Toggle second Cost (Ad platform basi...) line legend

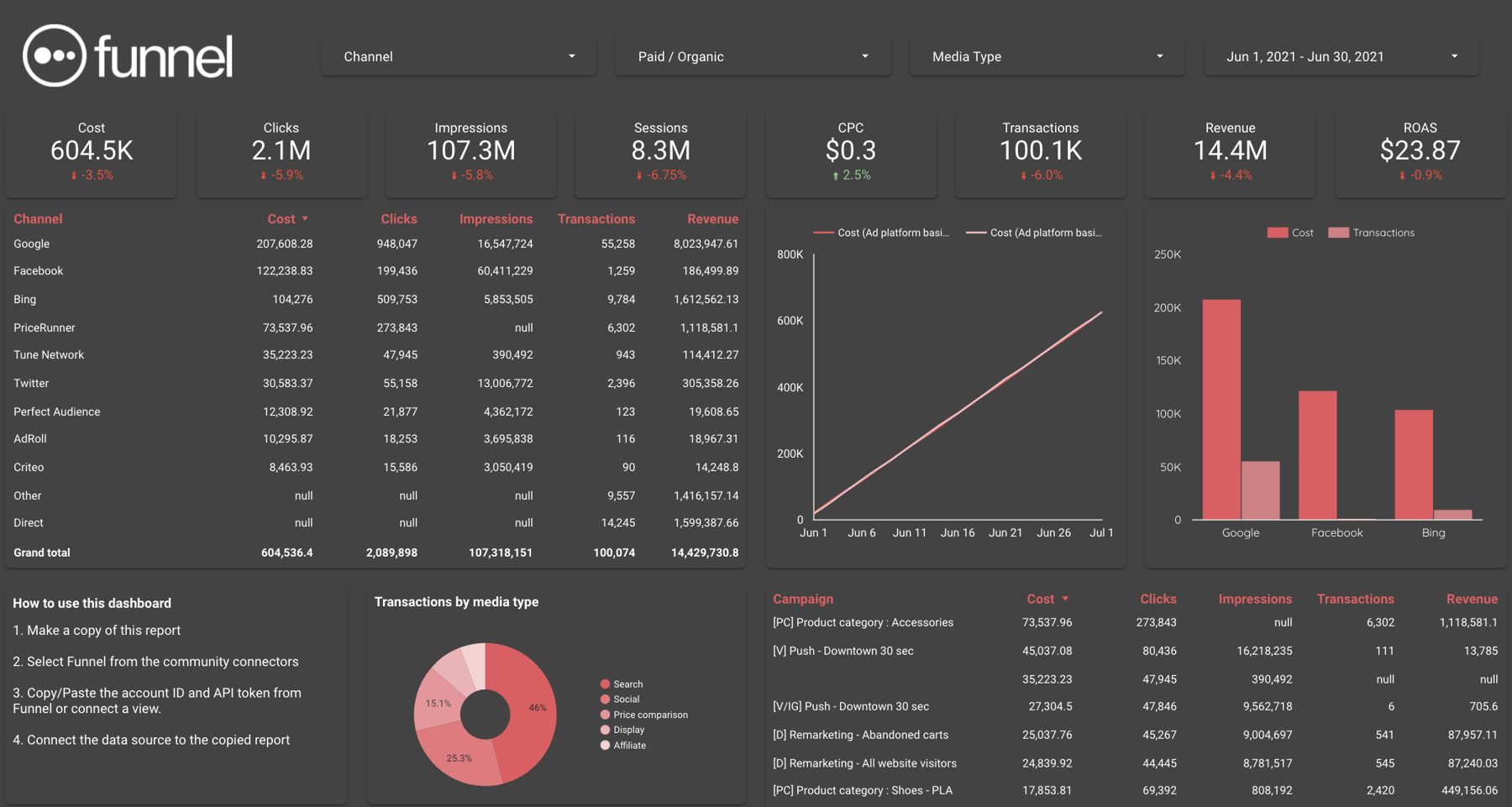(x=1034, y=233)
